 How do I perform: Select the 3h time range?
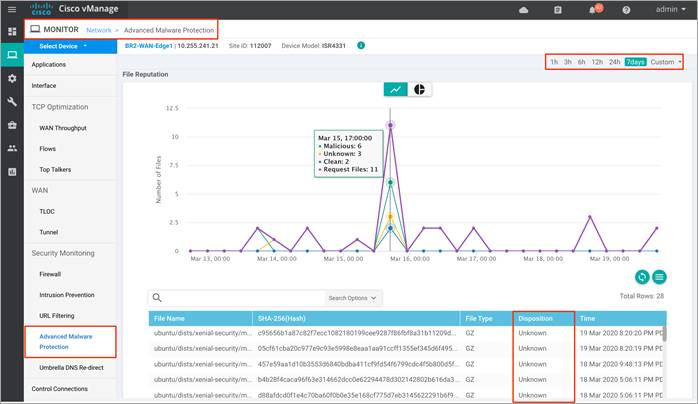[568, 62]
